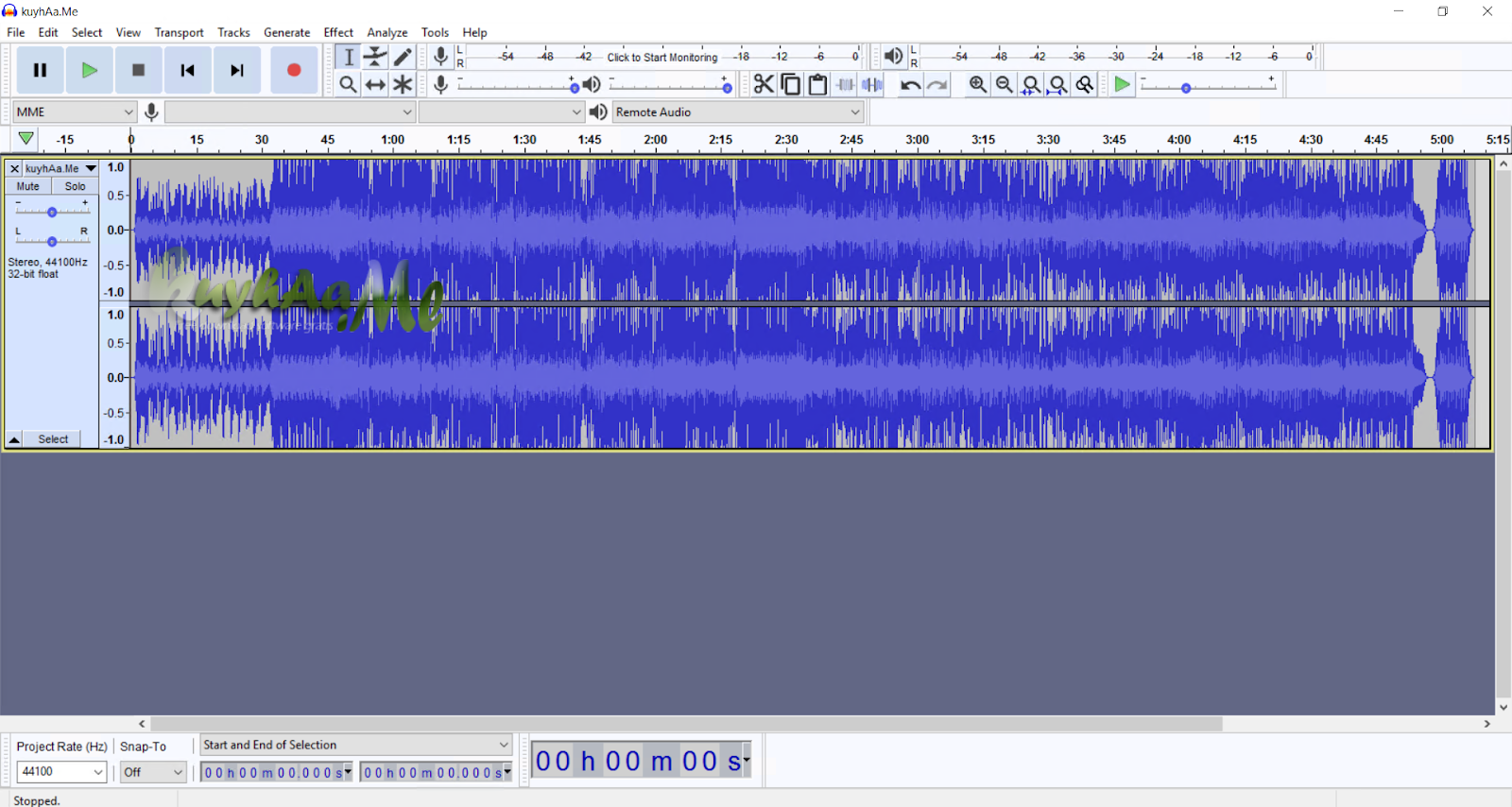Viewport: 1512px width, 807px height.
Task: Open the Effect menu
Action: click(x=338, y=32)
